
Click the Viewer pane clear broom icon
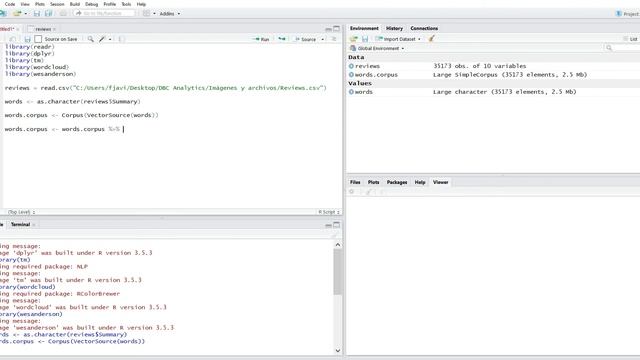pos(369,191)
